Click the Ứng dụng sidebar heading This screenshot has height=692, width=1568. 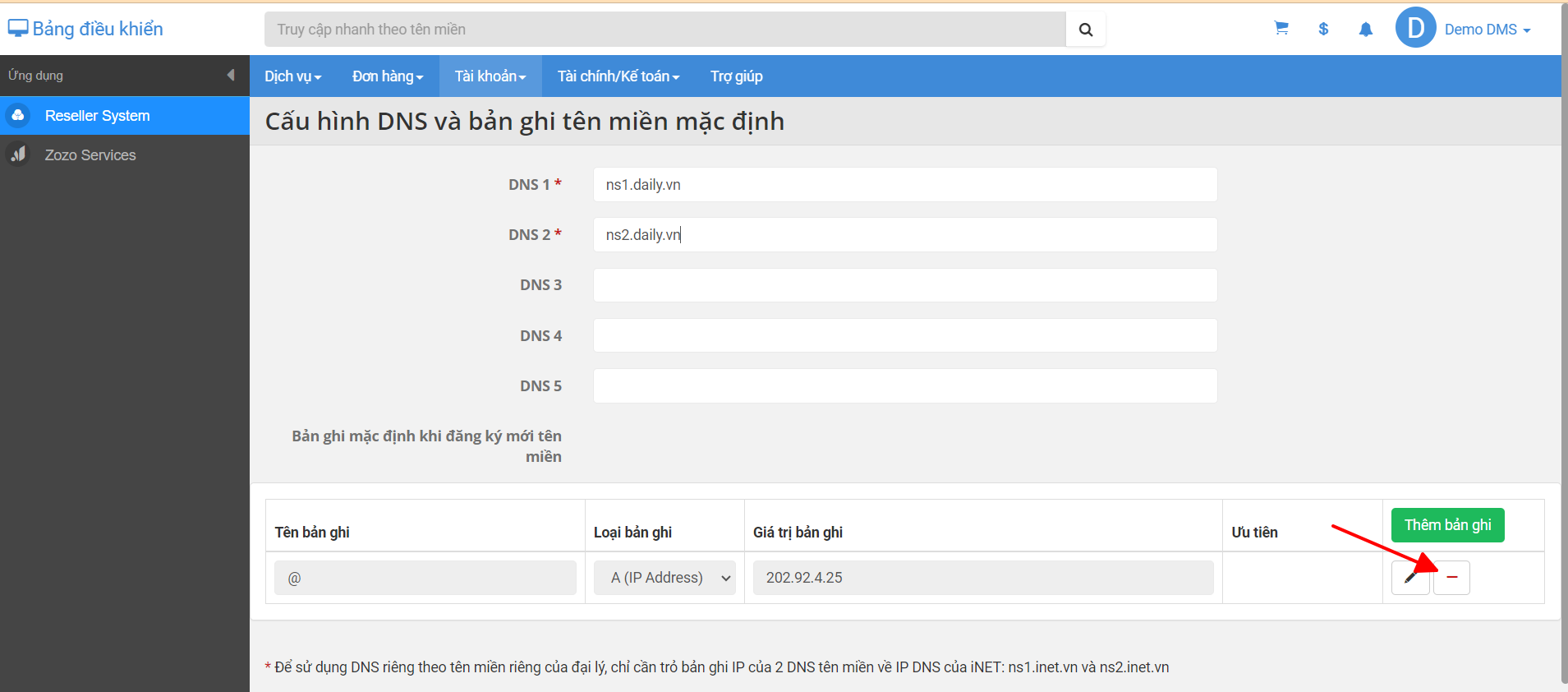pyautogui.click(x=35, y=76)
